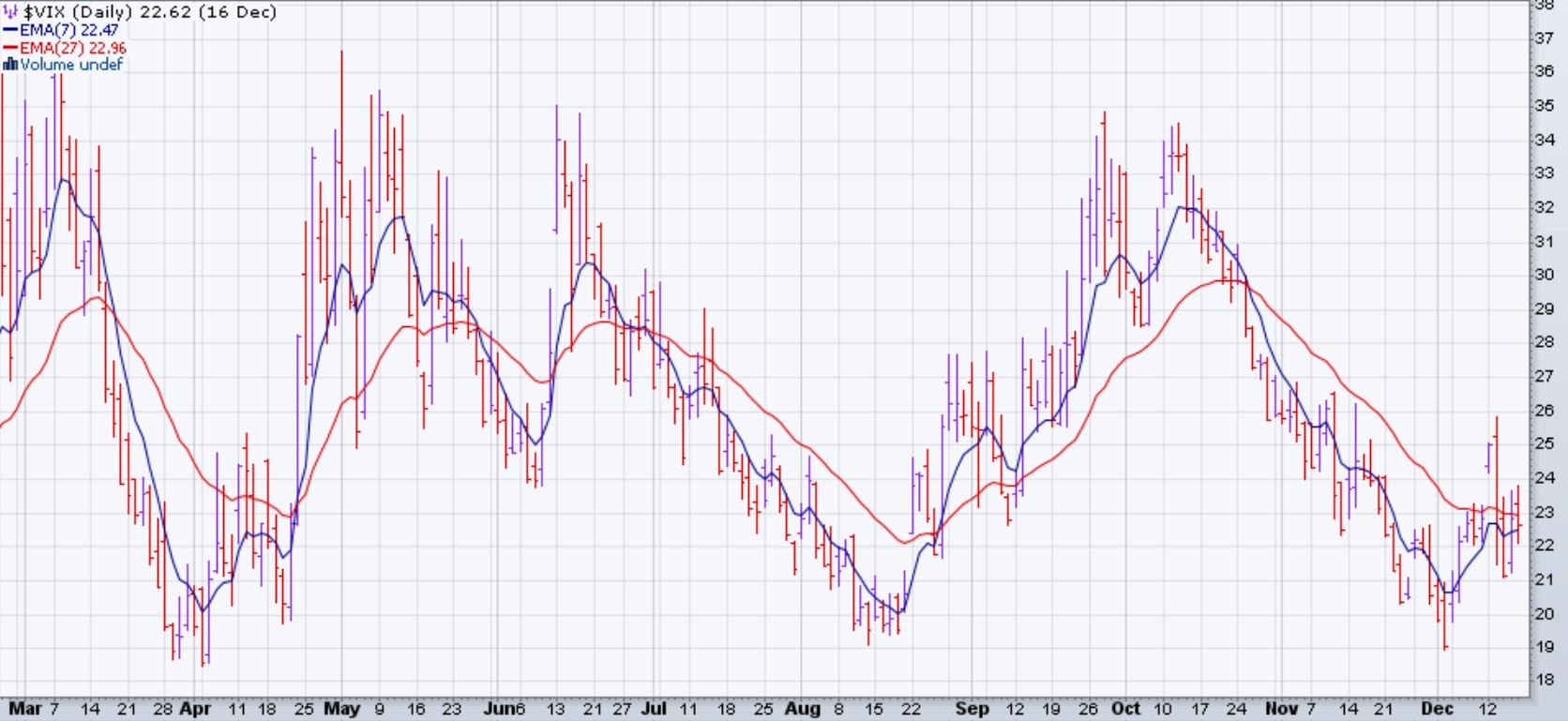Viewport: 1568px width, 721px height.
Task: Select the Mar label on the date axis
Action: 24,709
